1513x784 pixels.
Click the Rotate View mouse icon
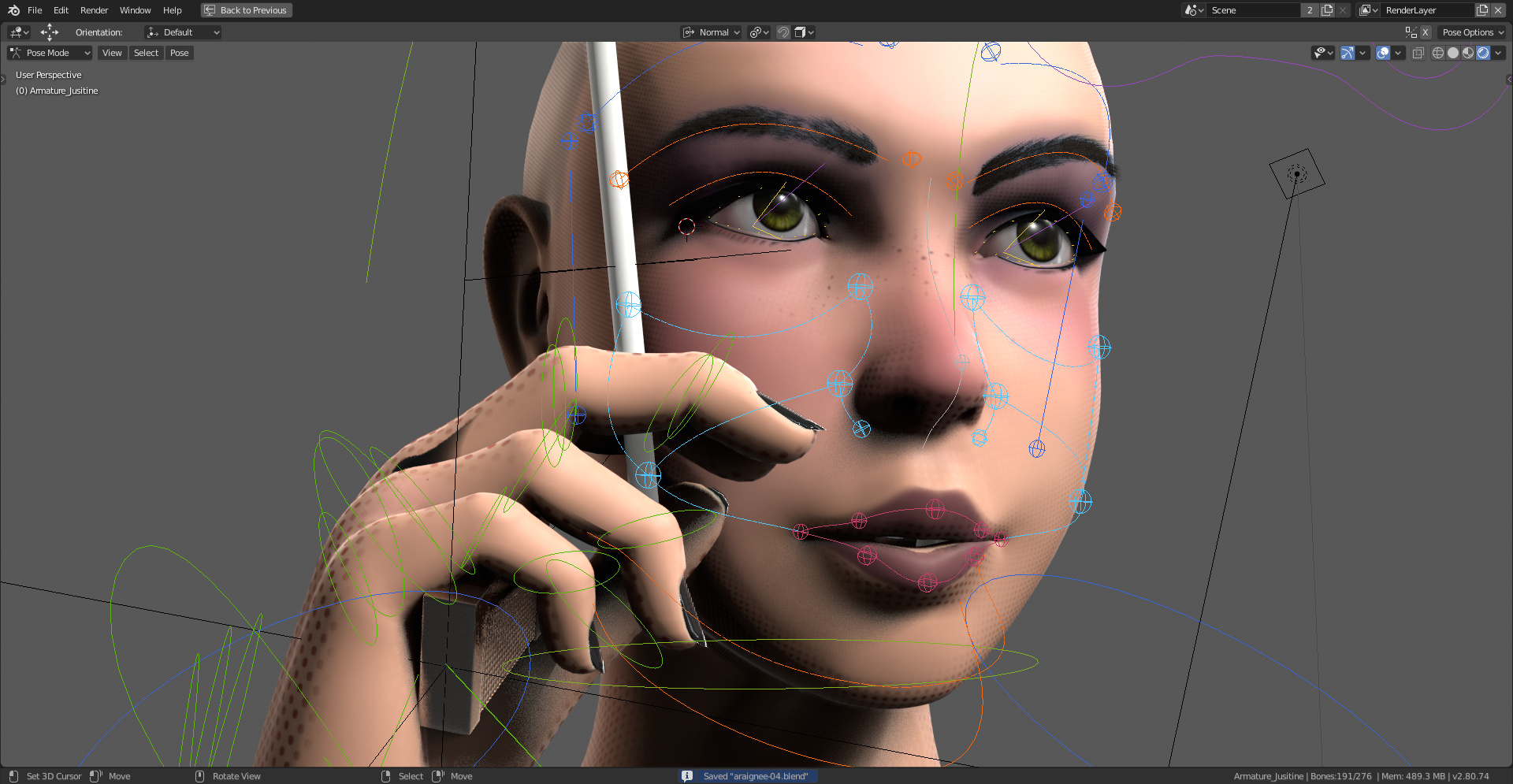199,776
